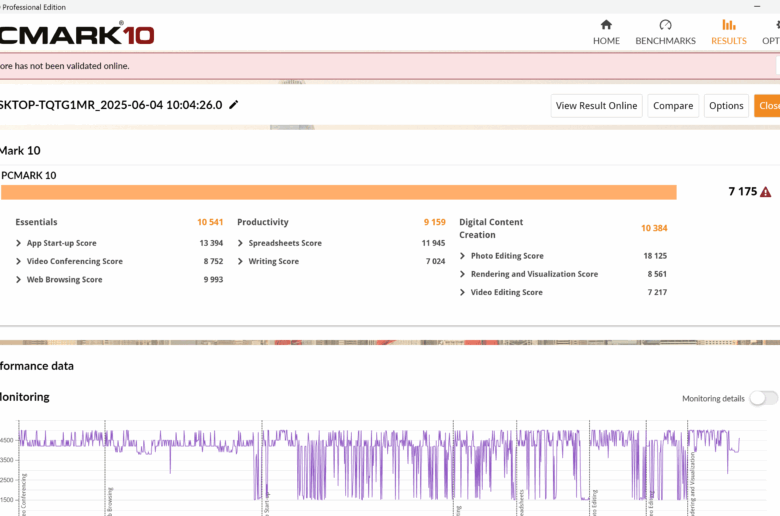
Task: Click the Digital Content Creation heading
Action: 491,228
